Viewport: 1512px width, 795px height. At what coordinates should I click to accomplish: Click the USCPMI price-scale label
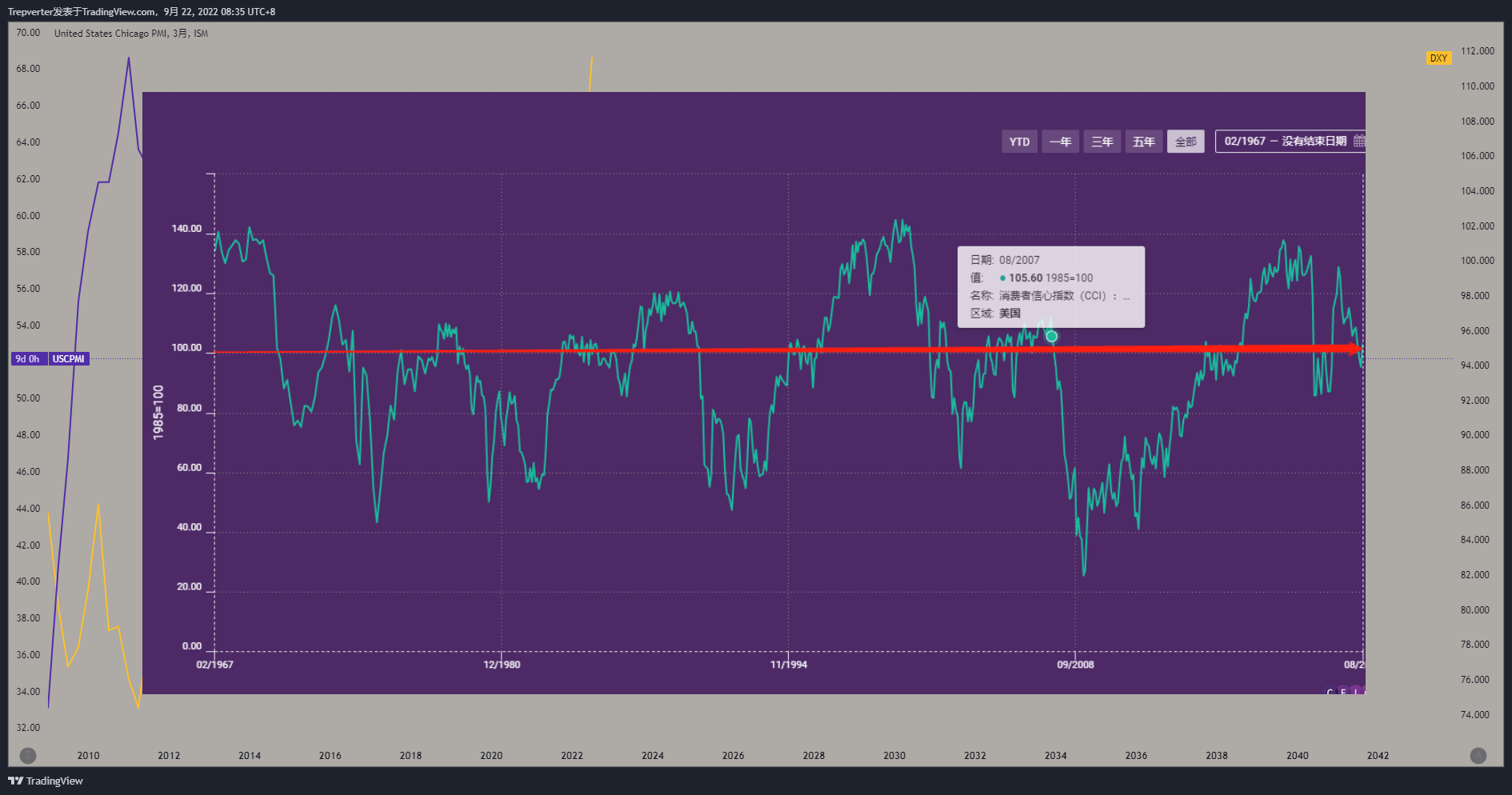pyautogui.click(x=68, y=359)
